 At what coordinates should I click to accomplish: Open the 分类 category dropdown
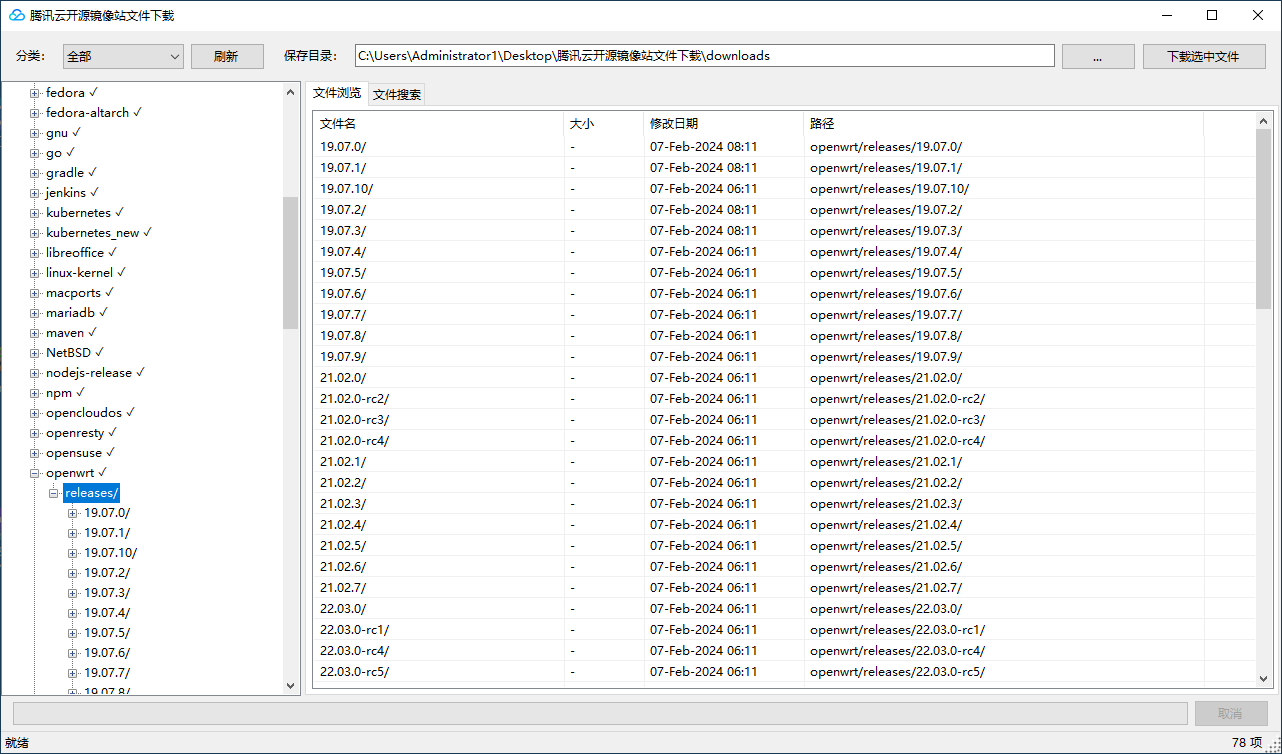click(x=123, y=56)
